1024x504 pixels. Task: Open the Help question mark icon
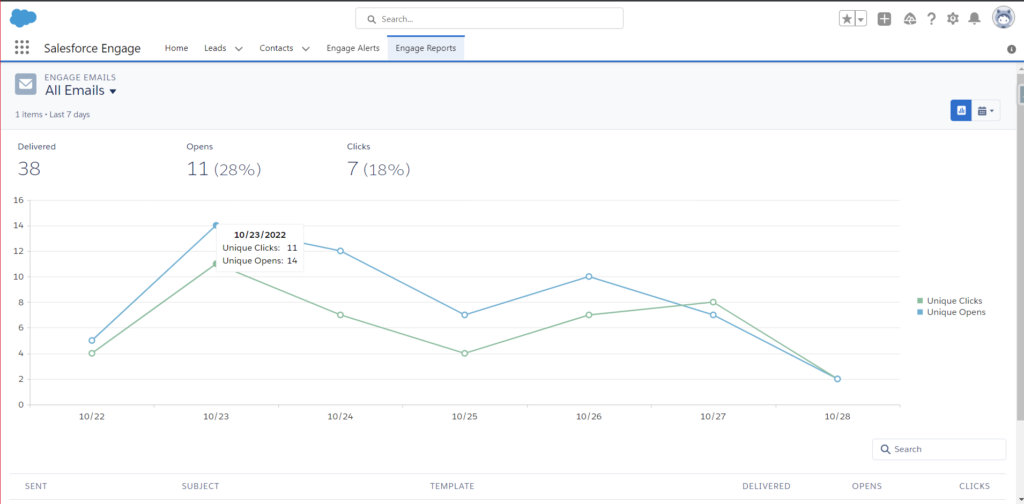pyautogui.click(x=931, y=19)
